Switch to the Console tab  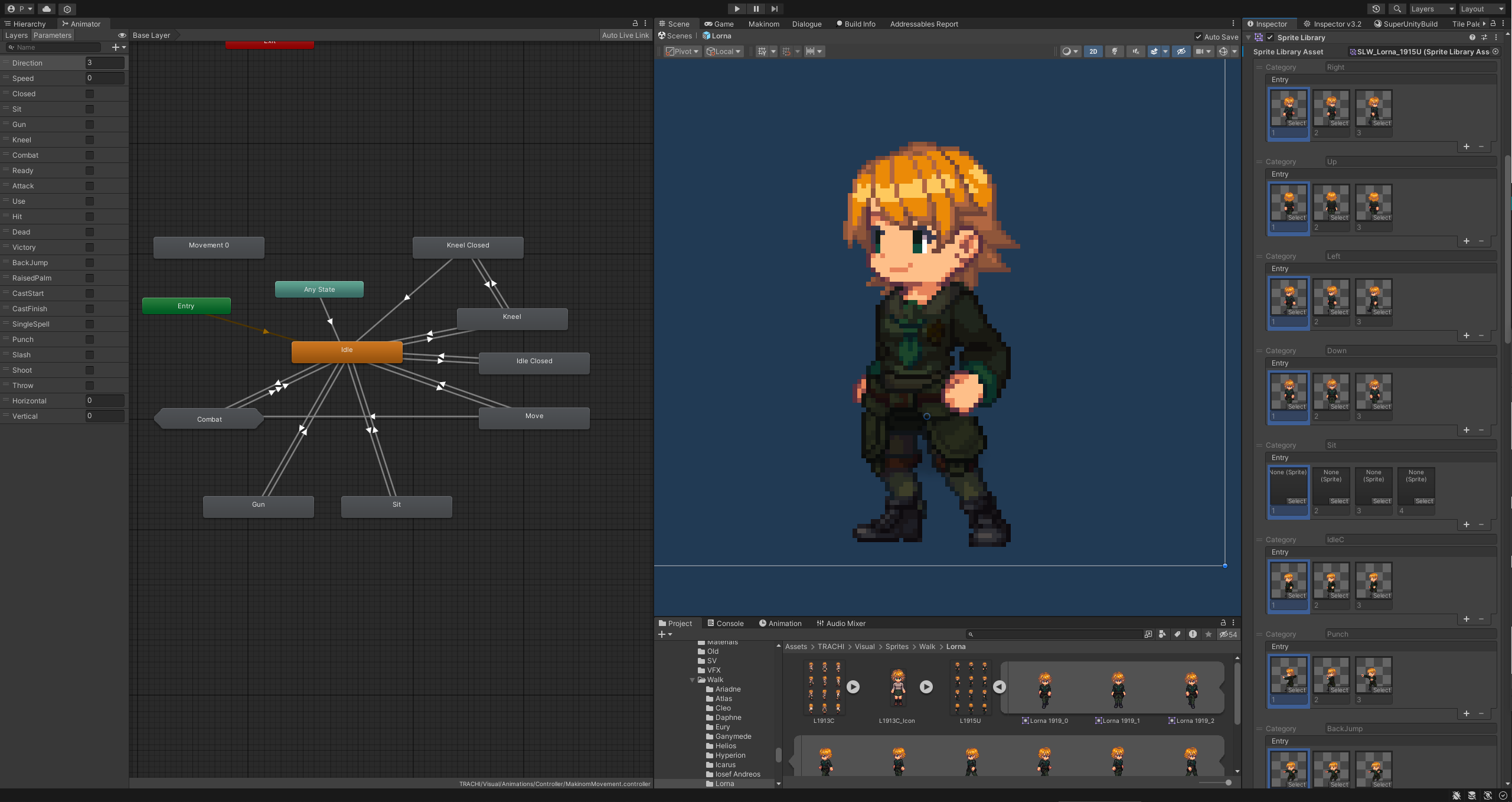click(725, 623)
